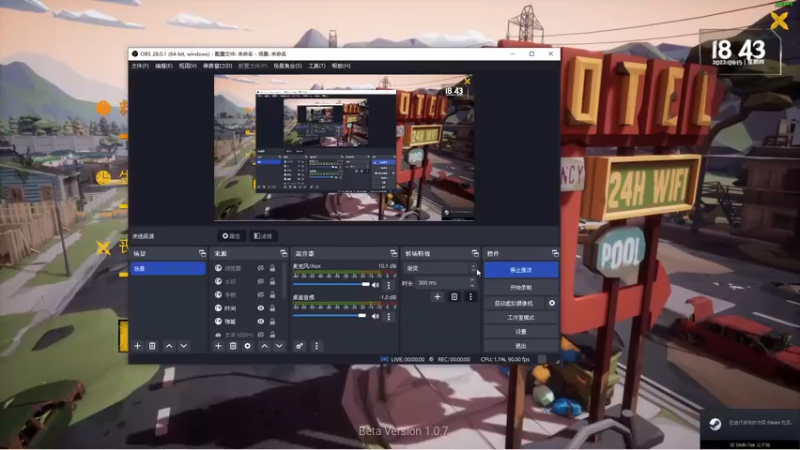
Task: Click the yellow X icon on desktop
Action: tap(779, 20)
